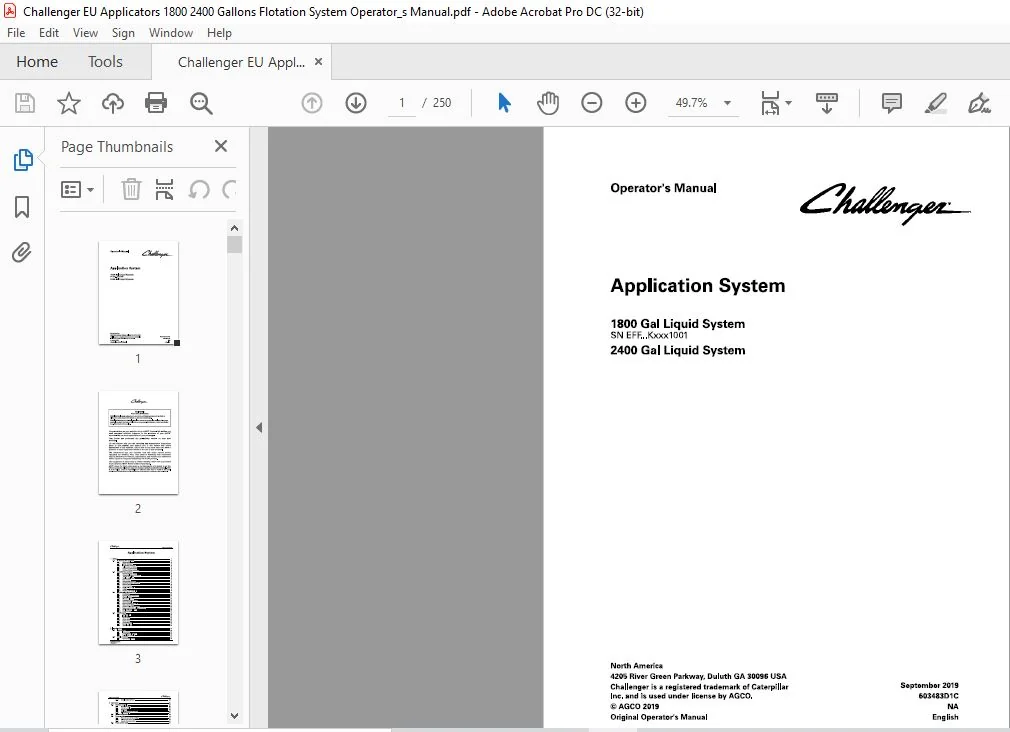Switch to the Tools tab

105,62
